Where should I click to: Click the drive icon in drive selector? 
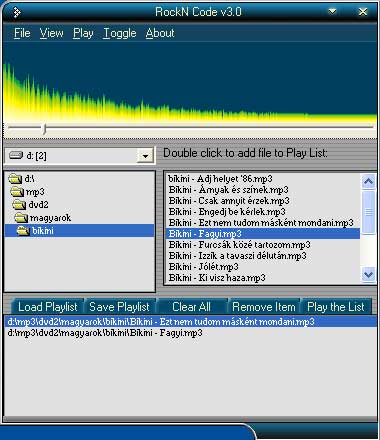tap(16, 155)
